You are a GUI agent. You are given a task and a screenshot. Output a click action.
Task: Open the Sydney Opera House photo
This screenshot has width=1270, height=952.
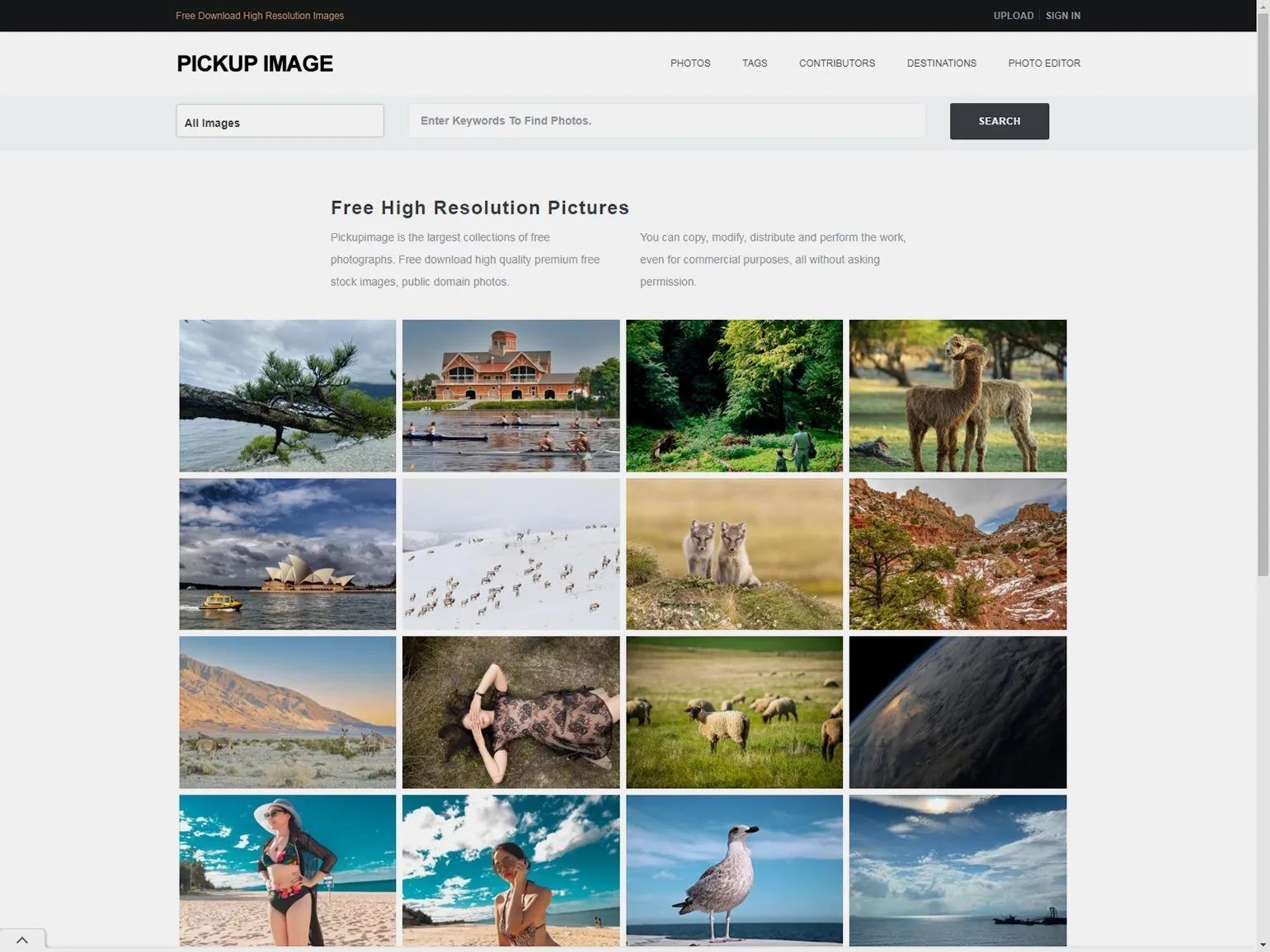tap(288, 554)
